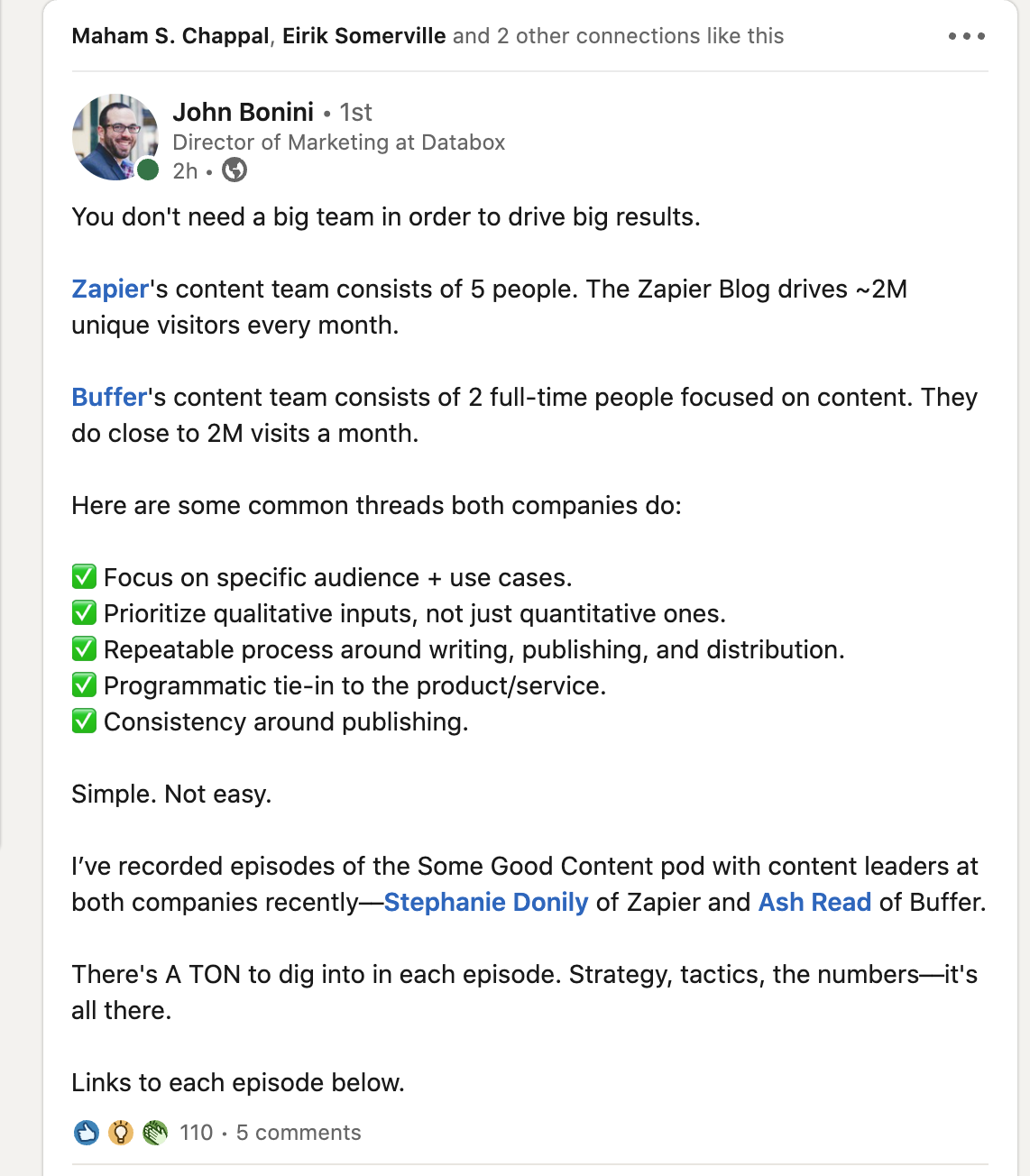Click the blue thumbs-up like reaction icon

(x=87, y=1133)
